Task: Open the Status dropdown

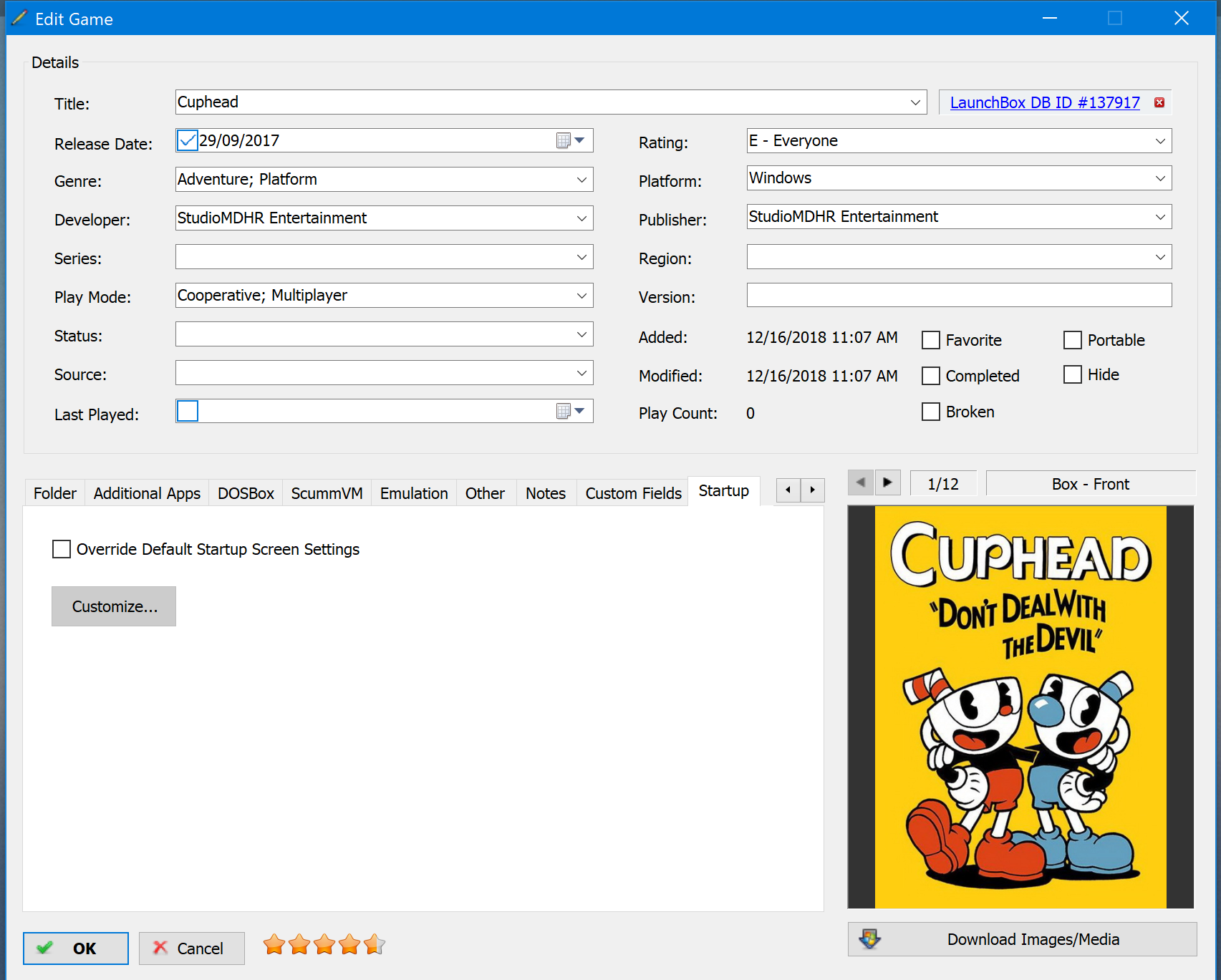Action: tap(581, 334)
